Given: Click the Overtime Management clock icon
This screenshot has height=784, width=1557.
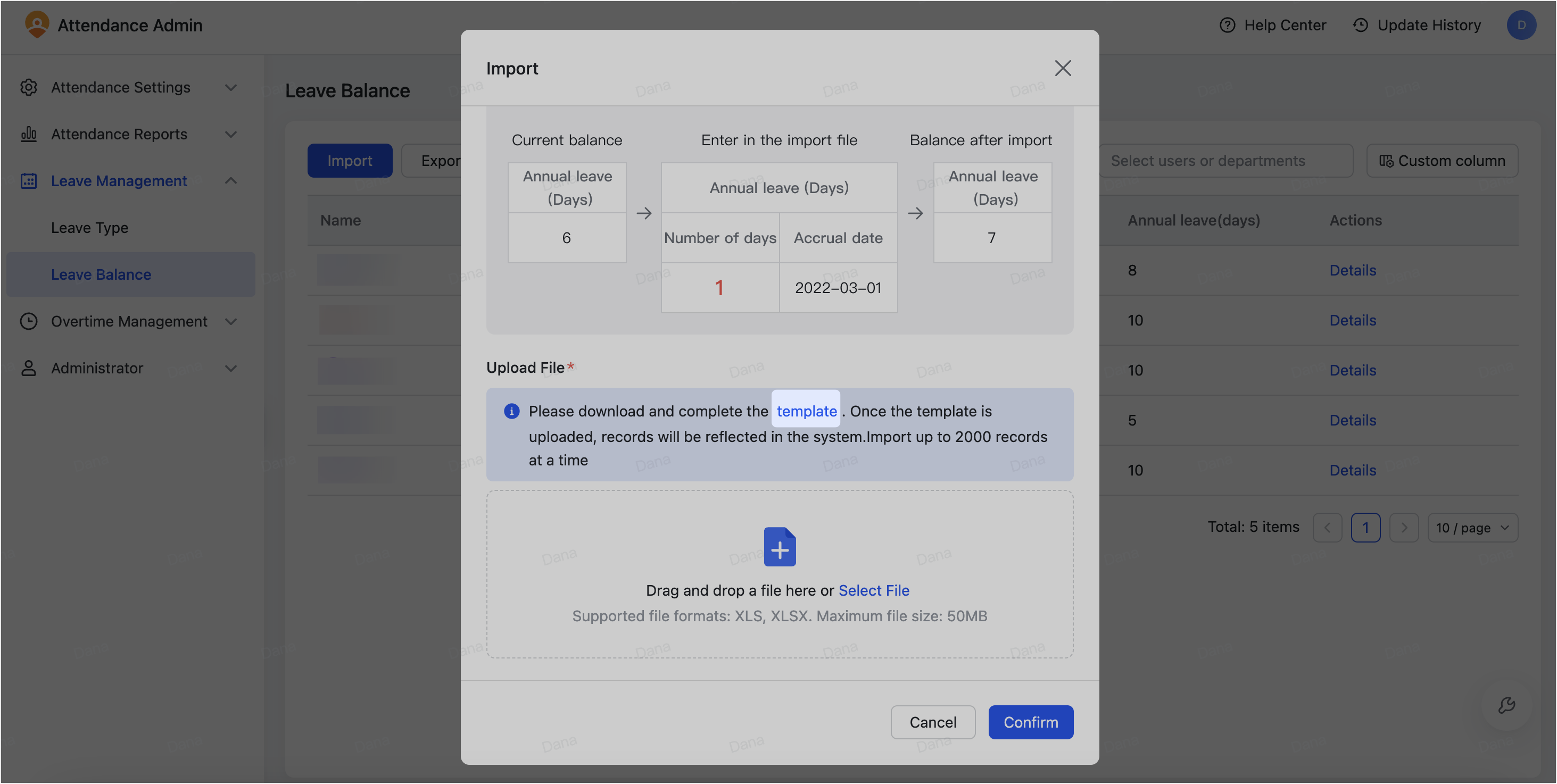Looking at the screenshot, I should pyautogui.click(x=28, y=321).
